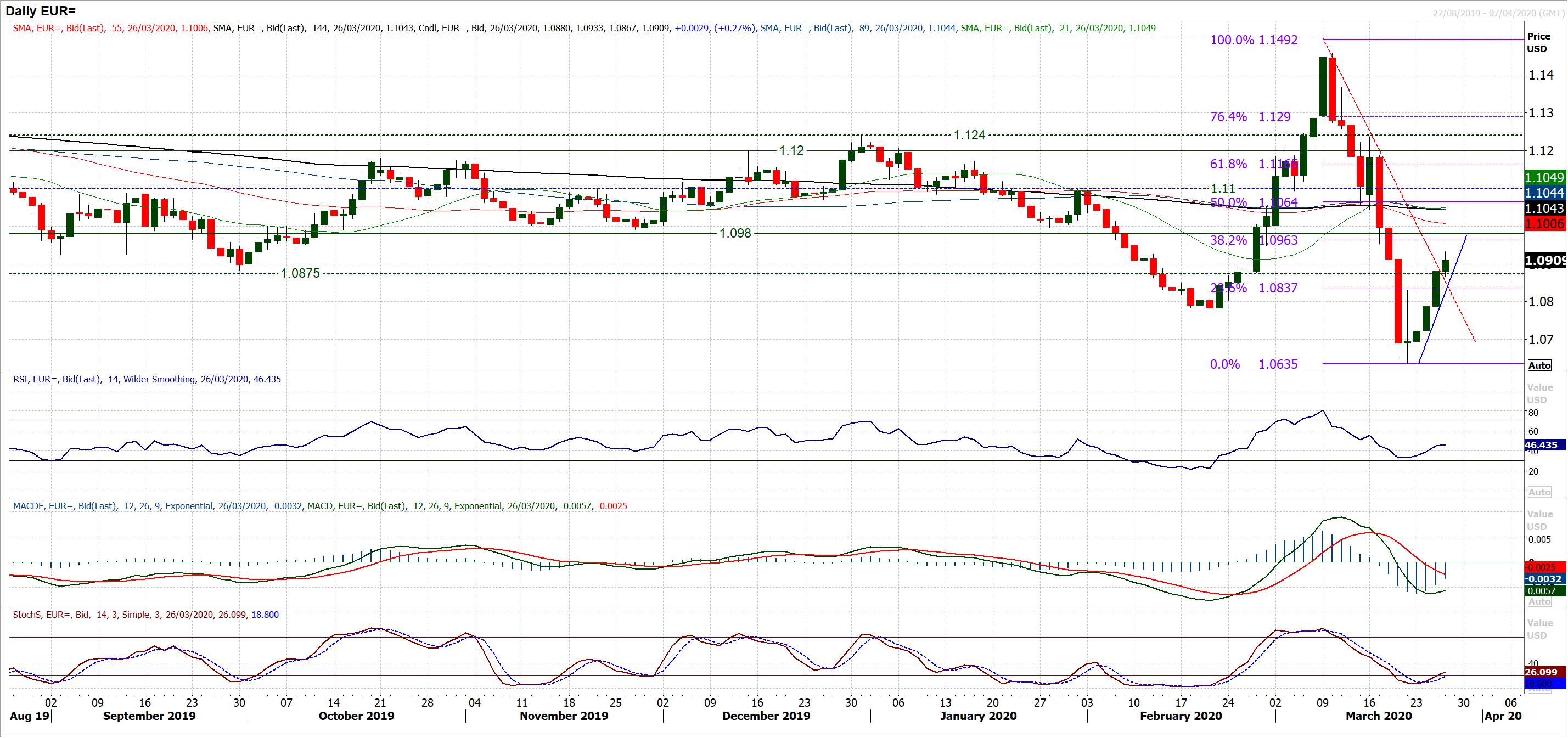
Task: Click the RSI value tag 46.435
Action: (1545, 446)
